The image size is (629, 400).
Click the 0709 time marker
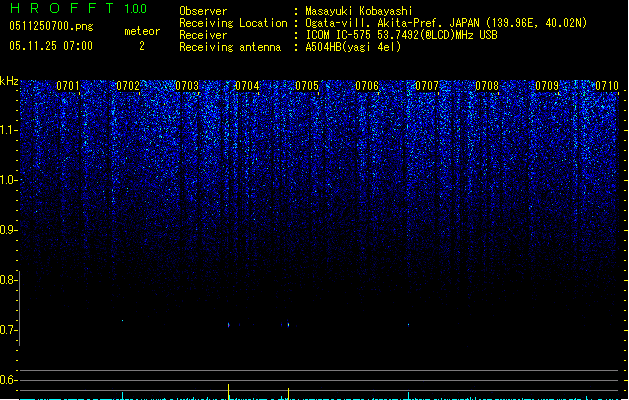[x=547, y=86]
